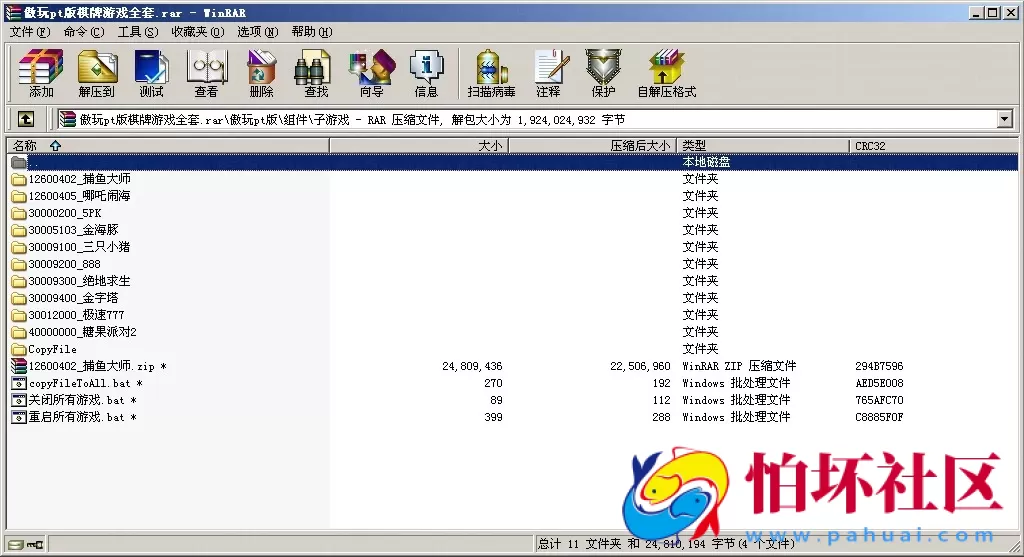Convert to SFX (自解压格式)
The width and height of the screenshot is (1024, 557).
[x=667, y=73]
